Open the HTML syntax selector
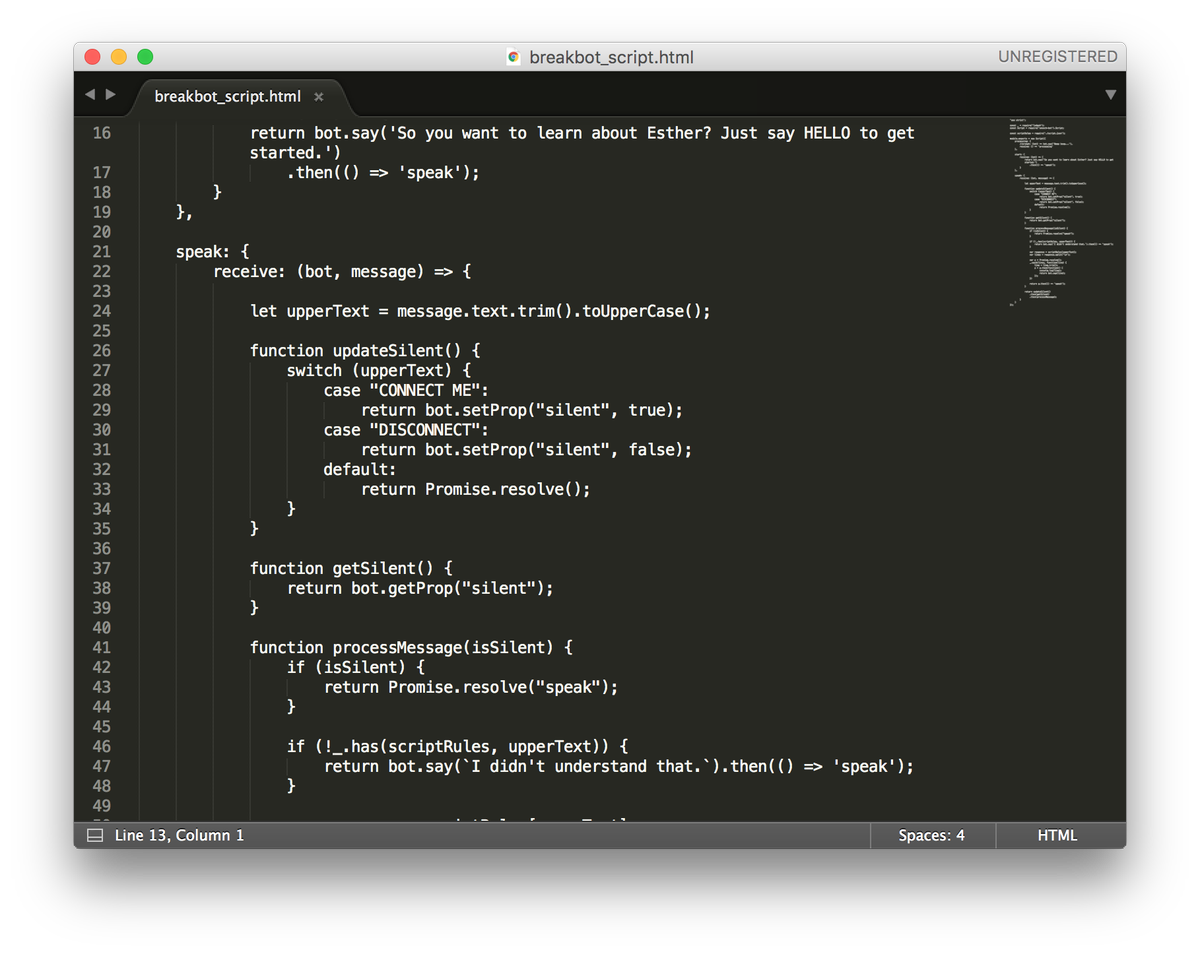 (x=1057, y=835)
